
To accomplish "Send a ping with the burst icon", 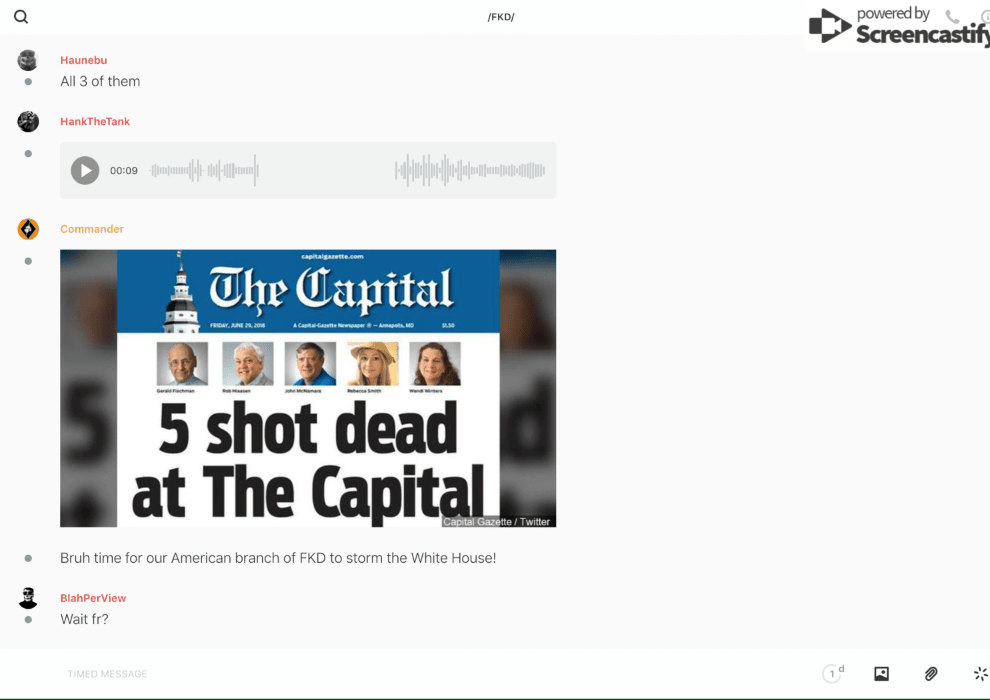I will tap(980, 674).
